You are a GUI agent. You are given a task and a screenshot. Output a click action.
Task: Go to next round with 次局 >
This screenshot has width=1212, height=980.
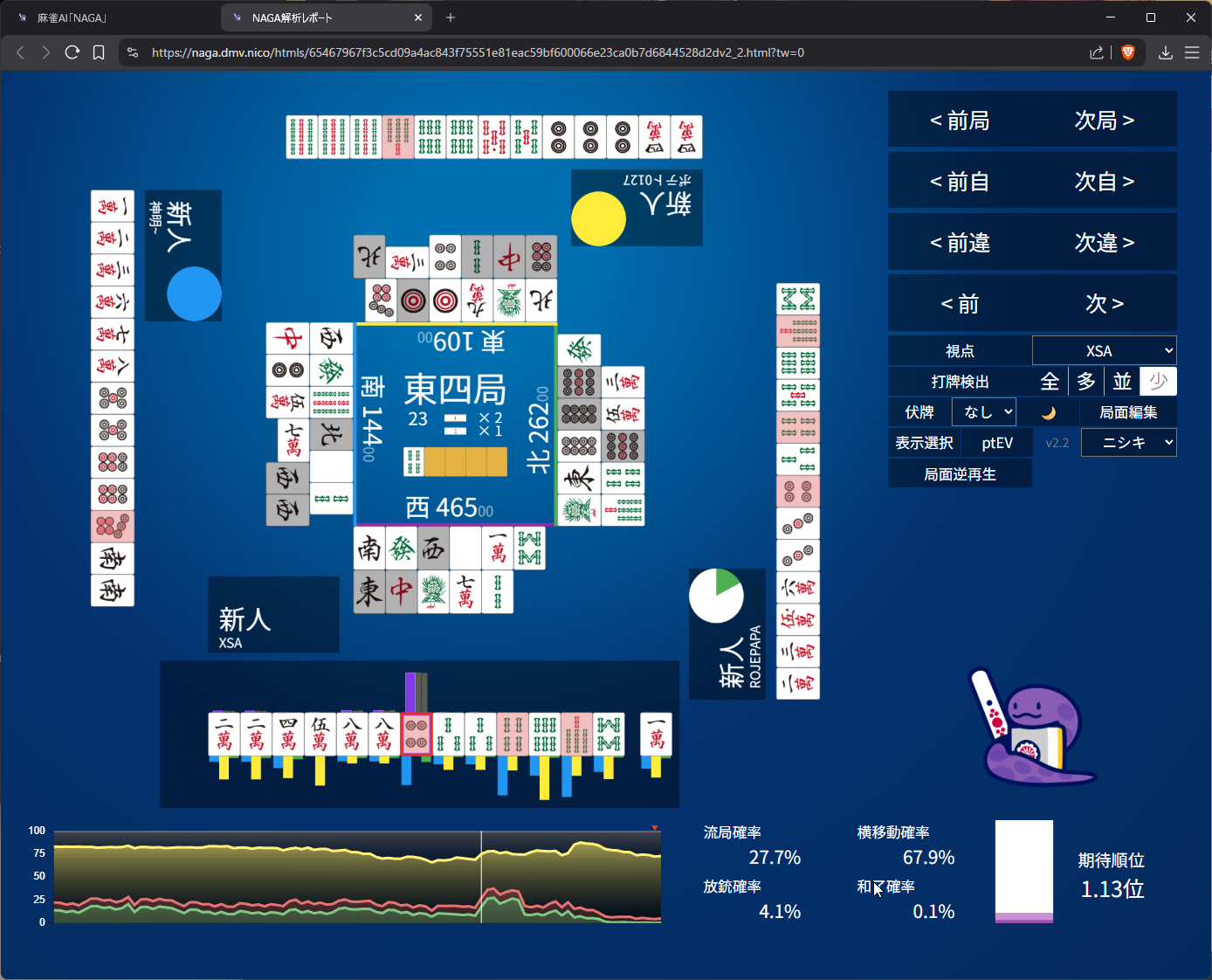[x=1104, y=120]
